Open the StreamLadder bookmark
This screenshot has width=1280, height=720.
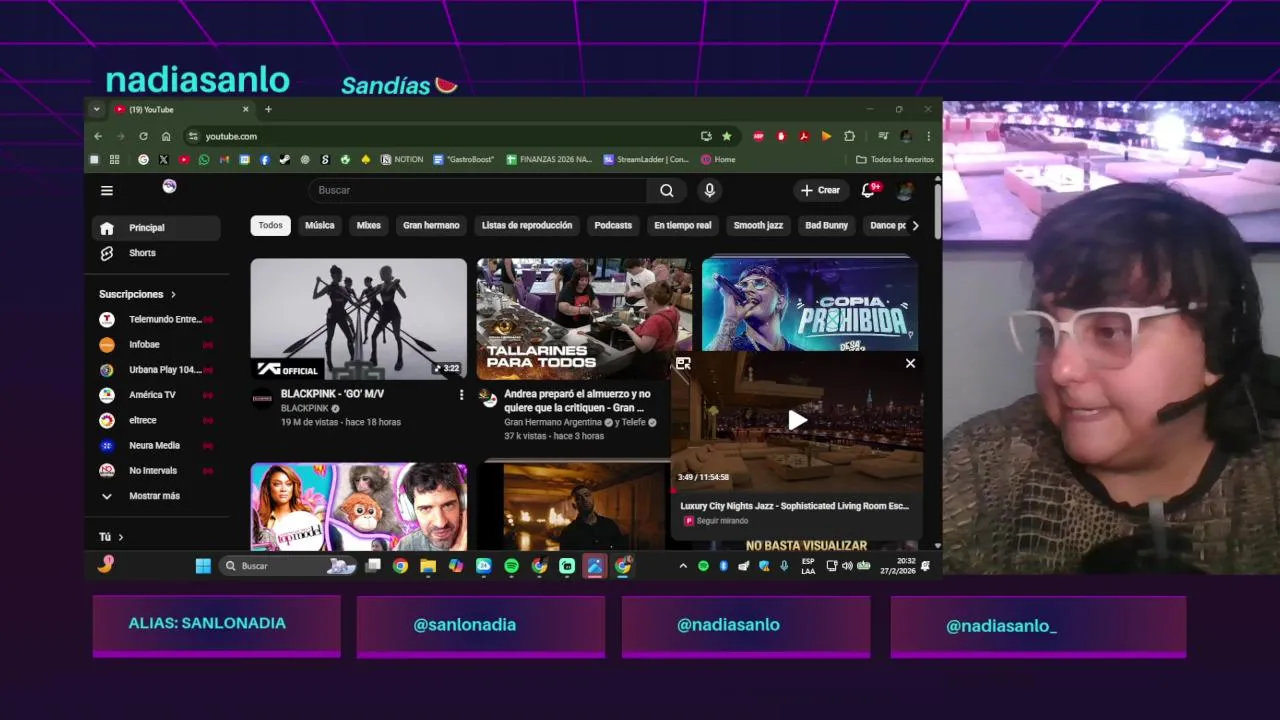click(x=646, y=159)
